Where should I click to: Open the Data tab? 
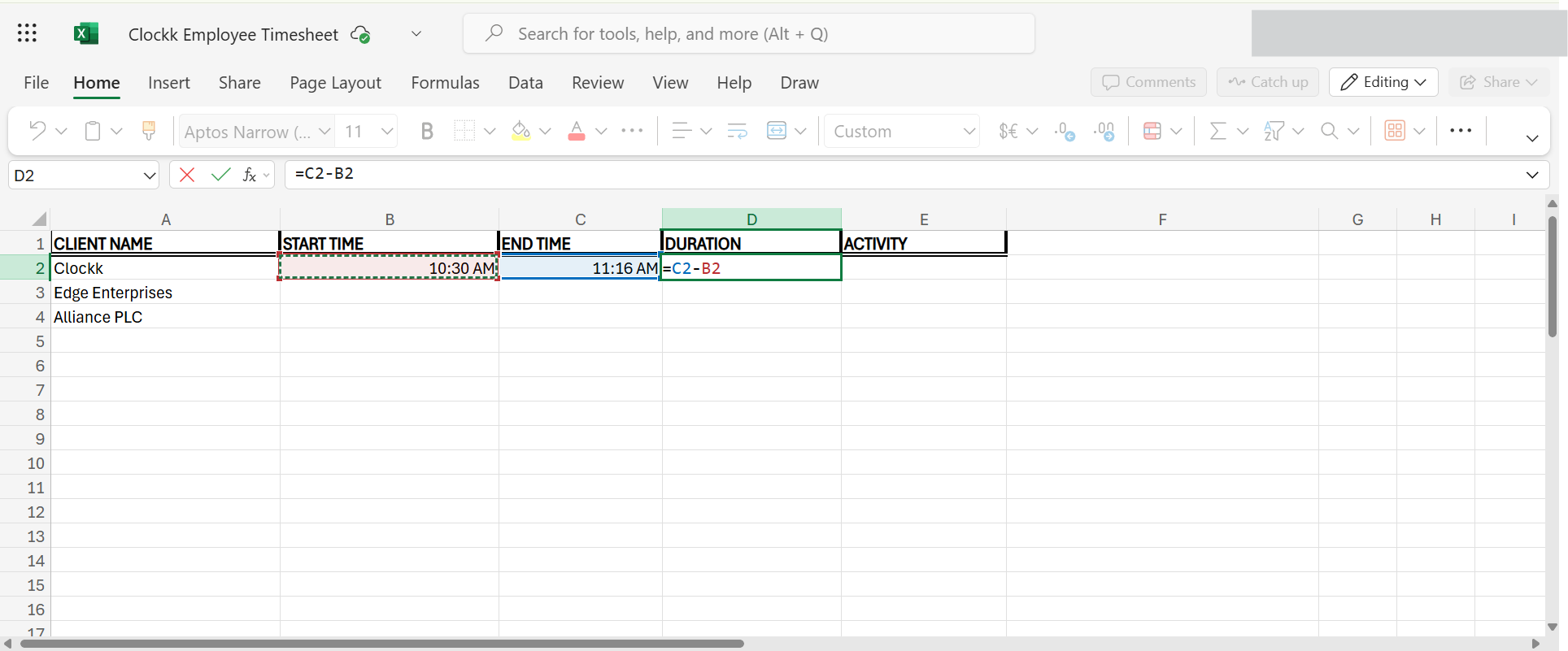pos(525,83)
